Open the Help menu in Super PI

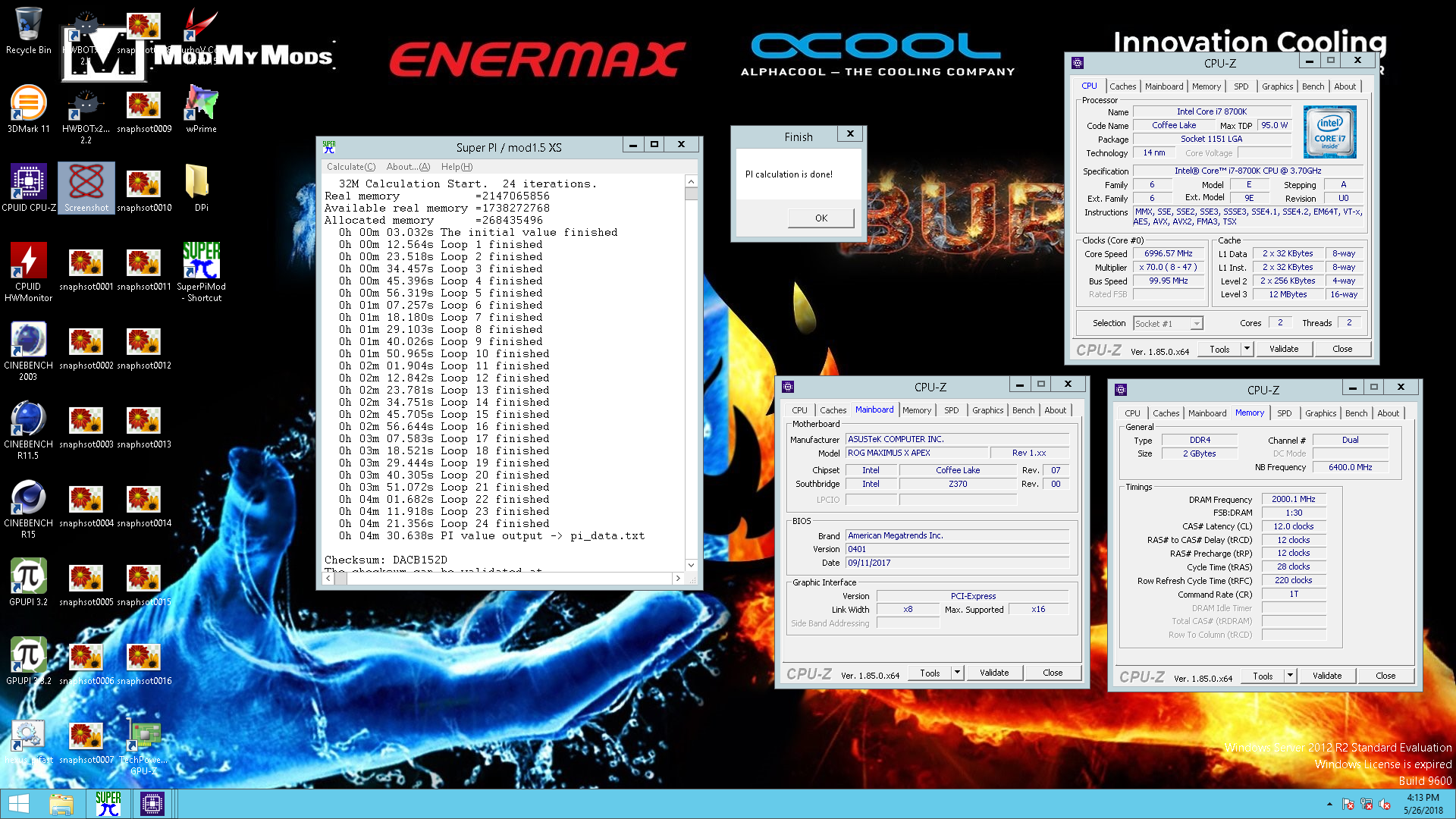pyautogui.click(x=457, y=167)
